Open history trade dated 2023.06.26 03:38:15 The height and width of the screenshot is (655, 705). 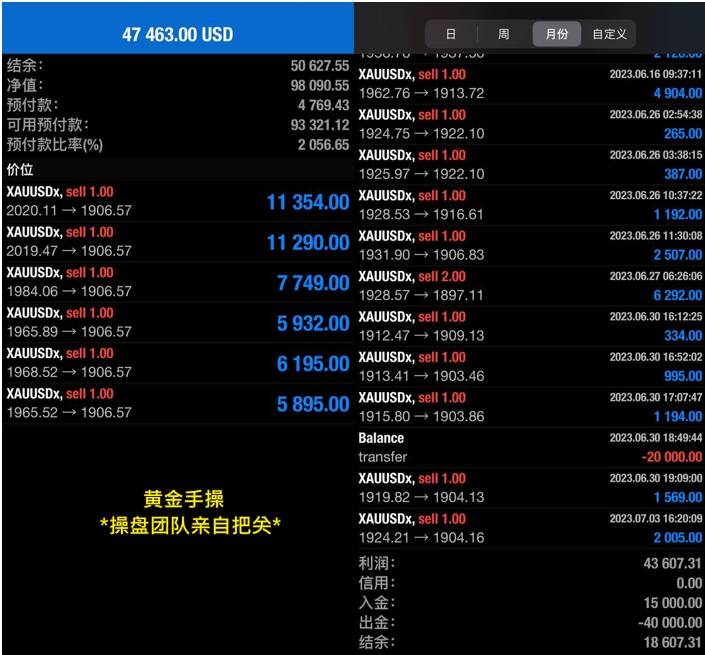point(530,165)
